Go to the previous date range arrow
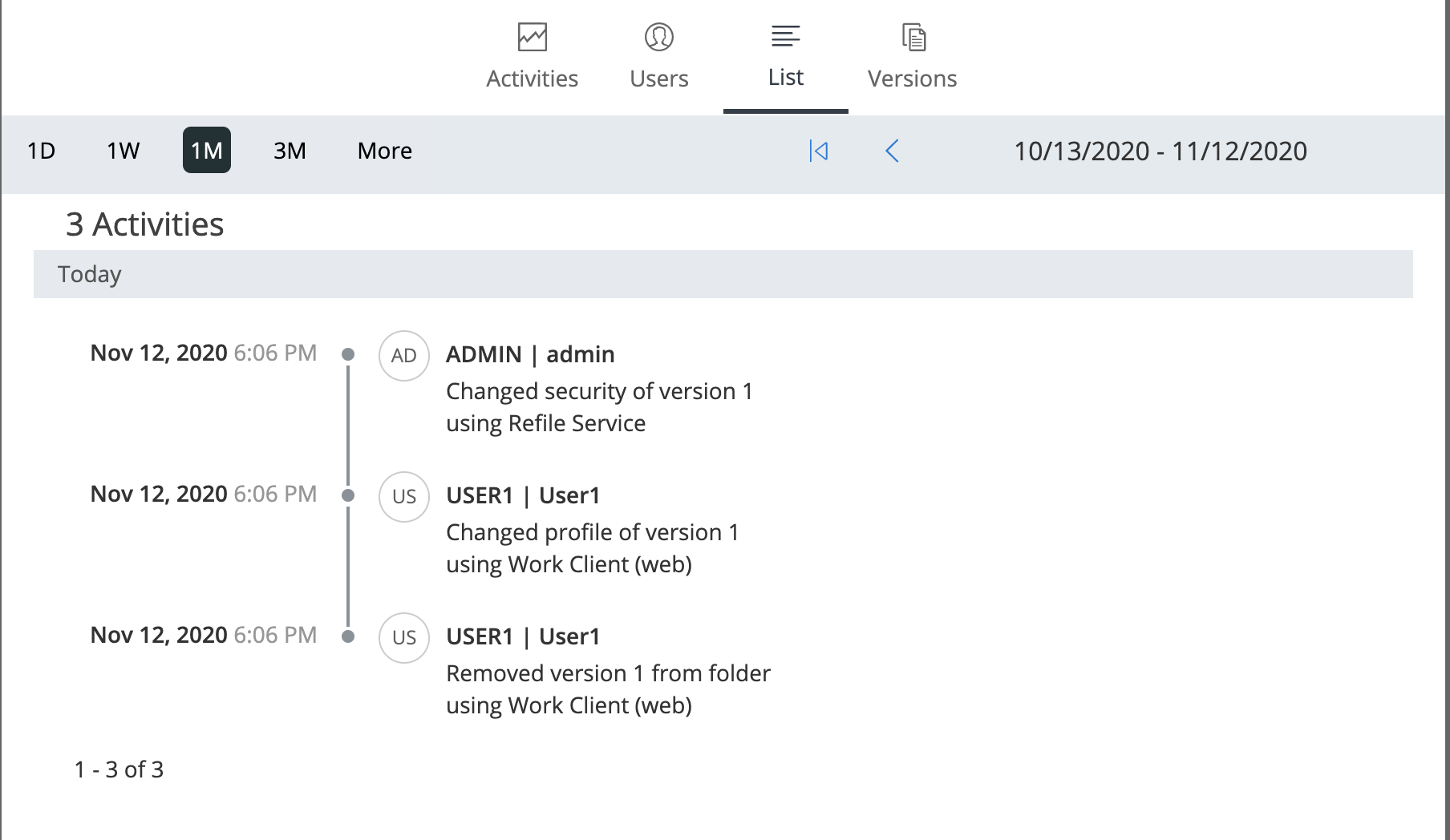 (892, 151)
